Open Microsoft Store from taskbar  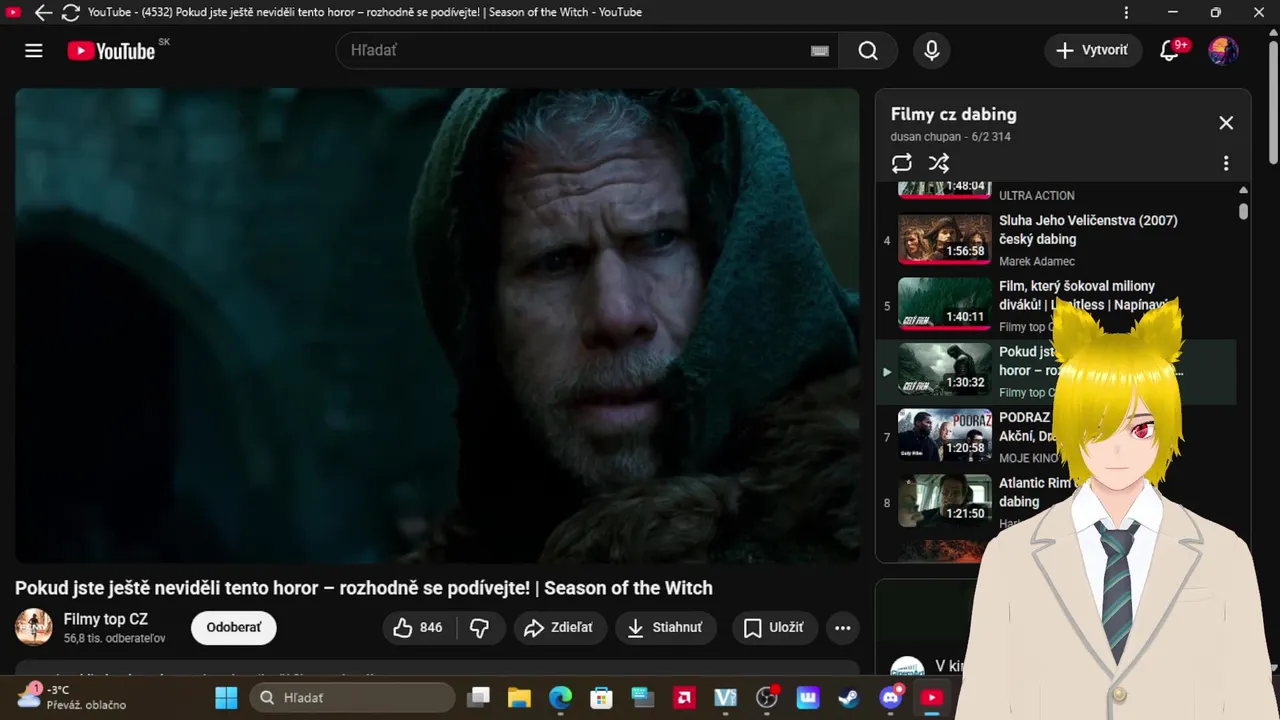[601, 697]
